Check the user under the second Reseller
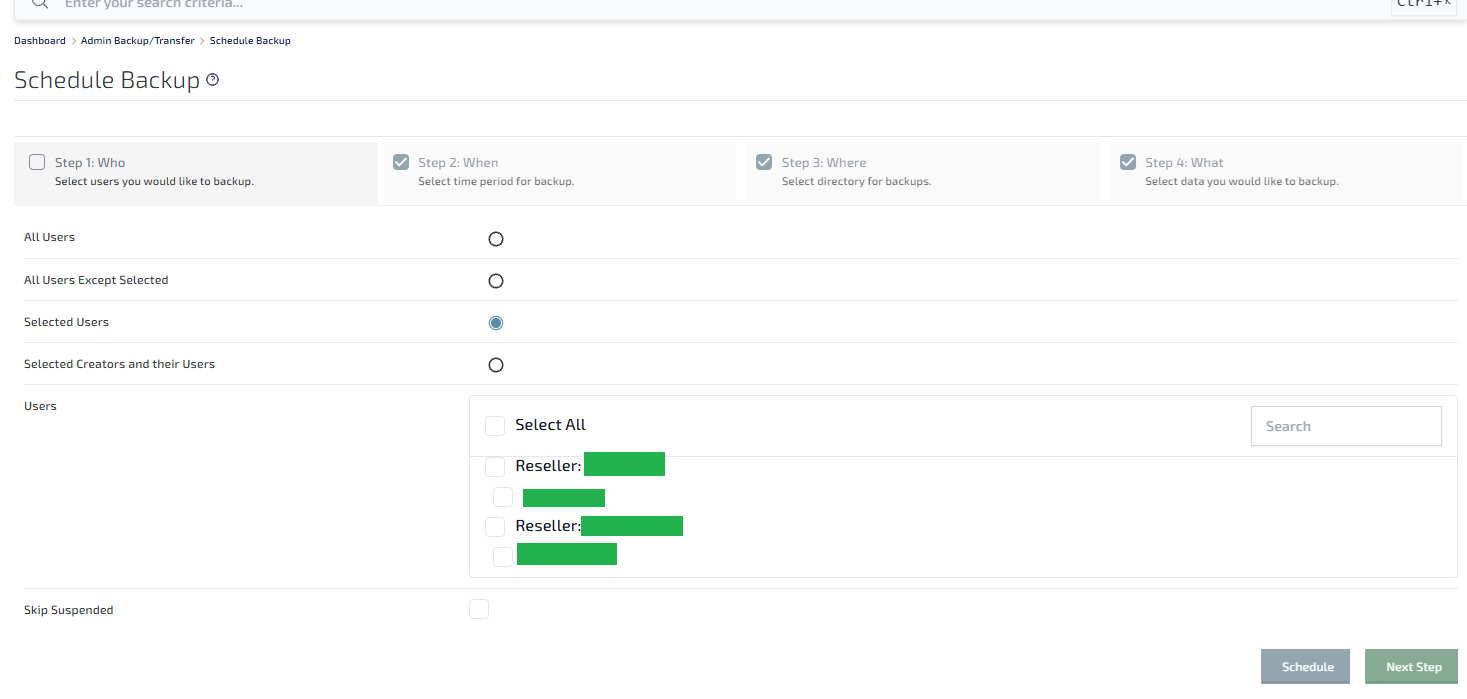Viewport: 1467px width, 699px height. click(503, 557)
